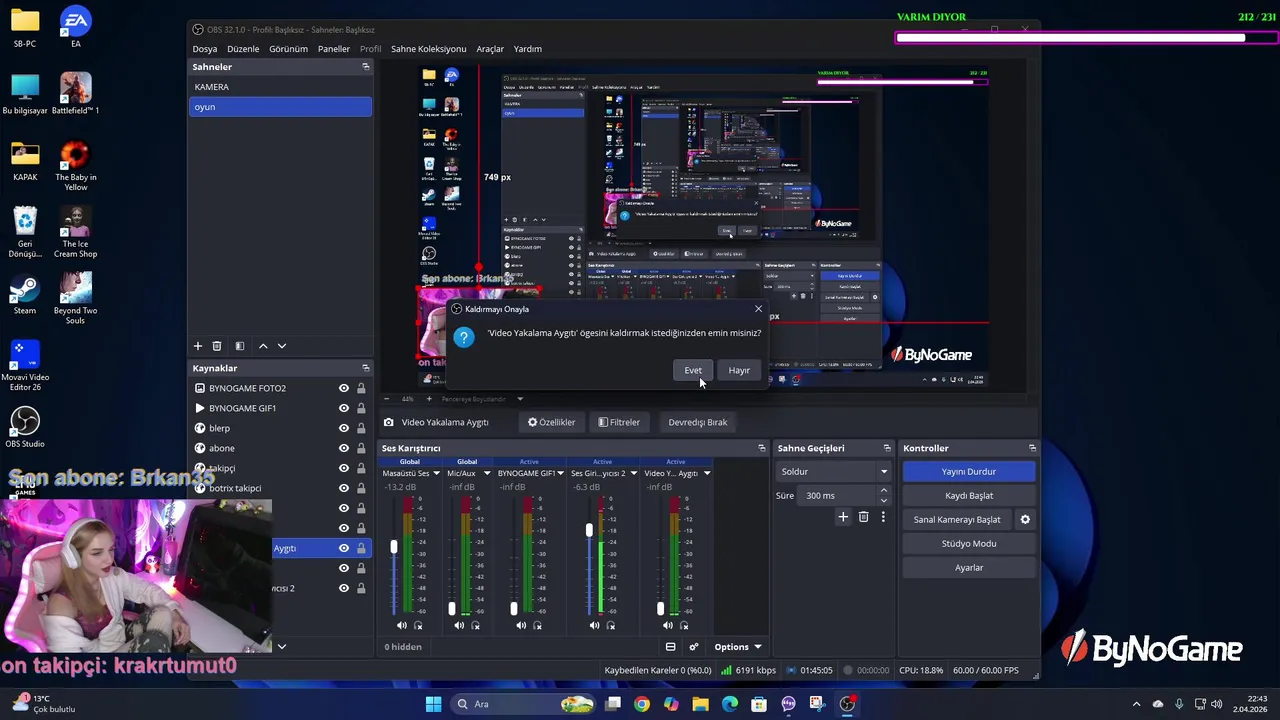1280x720 pixels.
Task: Open the Düzenle menu
Action: (243, 49)
